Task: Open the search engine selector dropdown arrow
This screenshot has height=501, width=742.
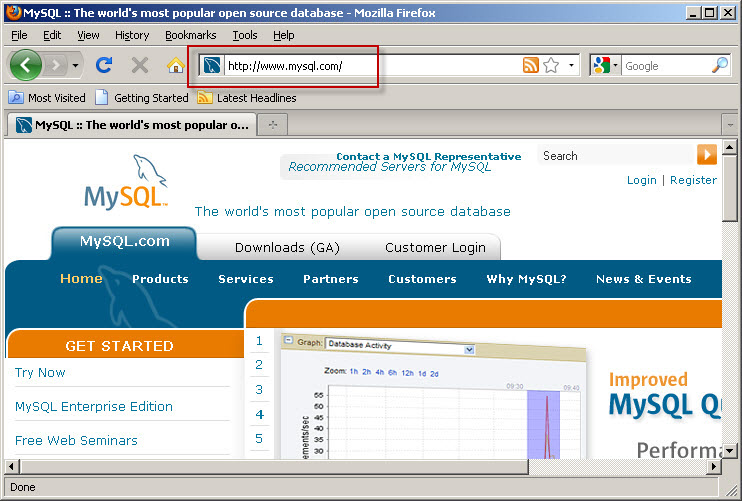Action: coord(615,65)
